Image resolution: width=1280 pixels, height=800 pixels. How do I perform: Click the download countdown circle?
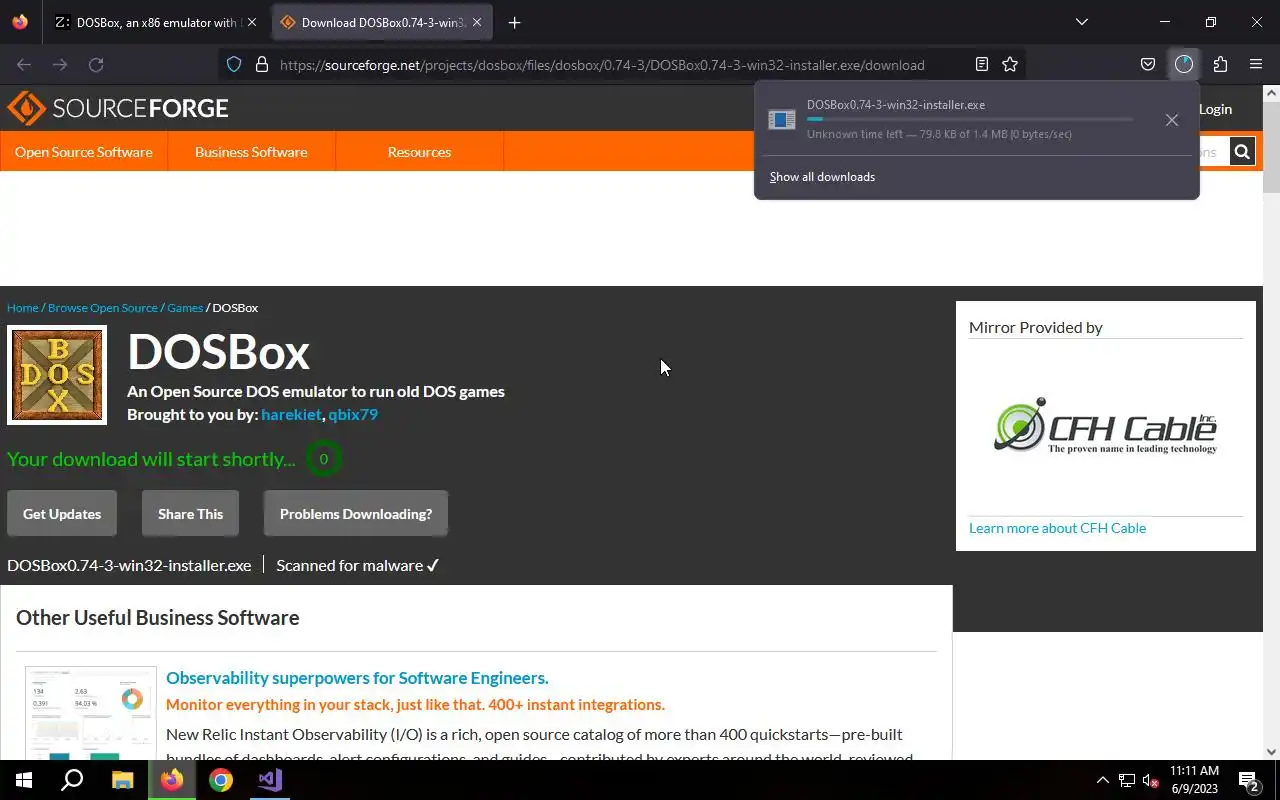coord(323,459)
